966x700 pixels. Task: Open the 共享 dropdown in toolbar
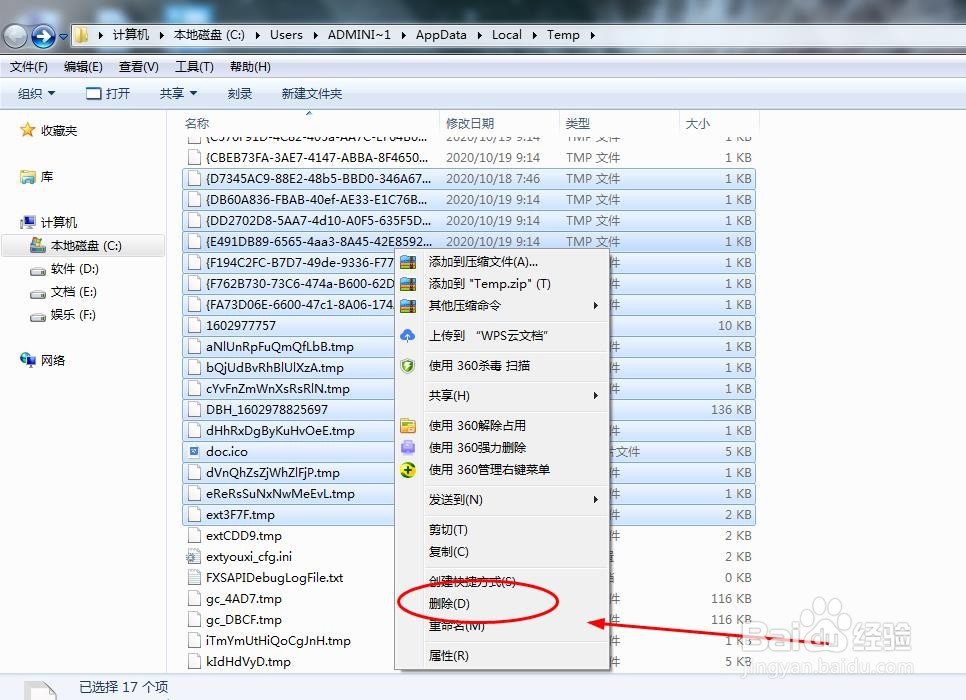(x=178, y=94)
